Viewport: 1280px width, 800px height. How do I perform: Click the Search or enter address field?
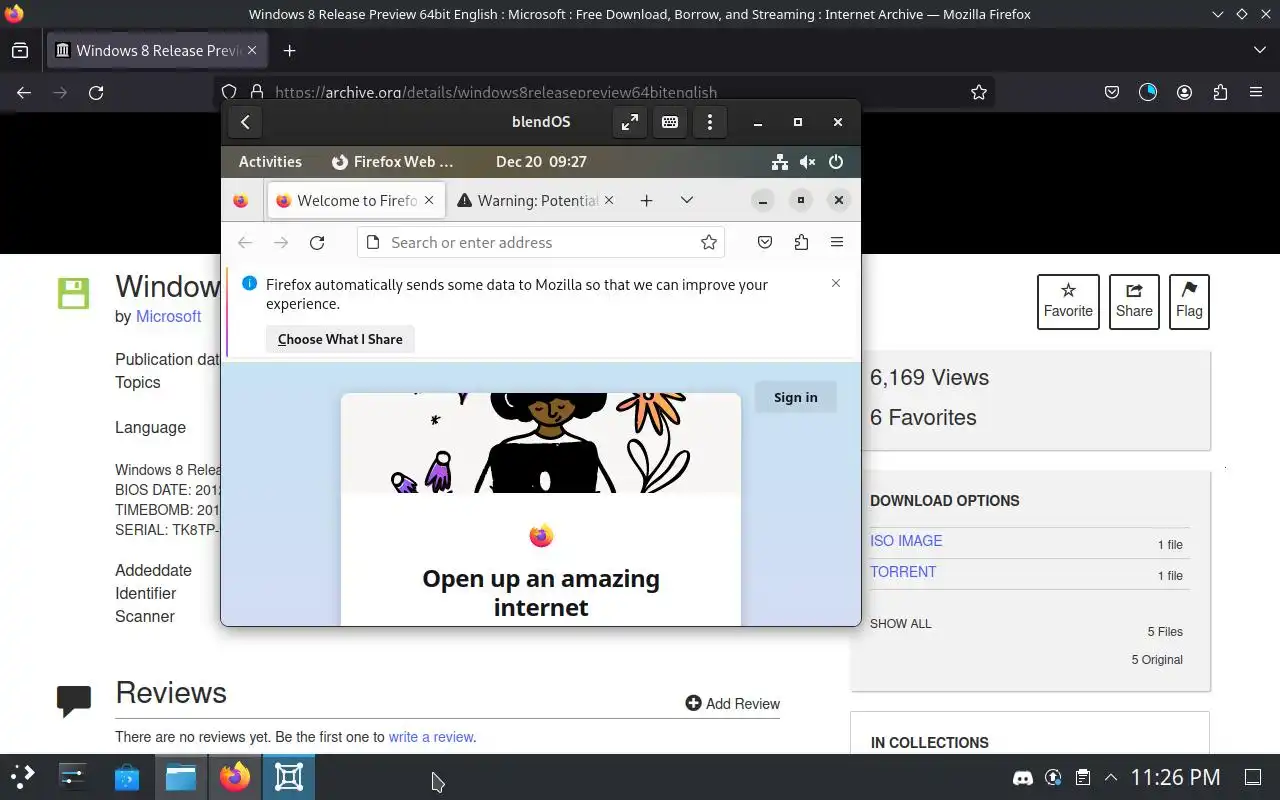pyautogui.click(x=541, y=242)
